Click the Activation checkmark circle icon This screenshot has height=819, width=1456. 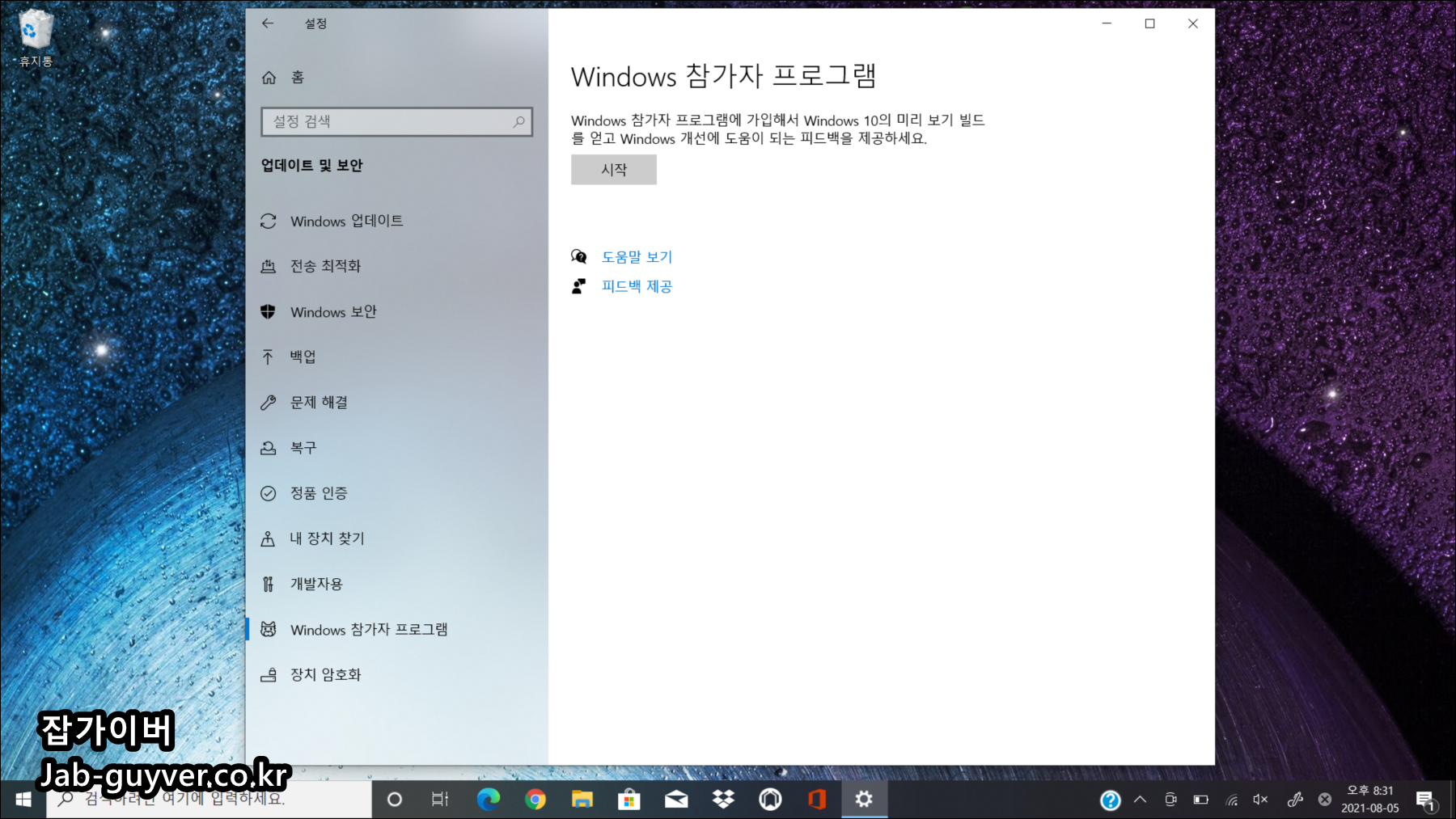pyautogui.click(x=269, y=492)
